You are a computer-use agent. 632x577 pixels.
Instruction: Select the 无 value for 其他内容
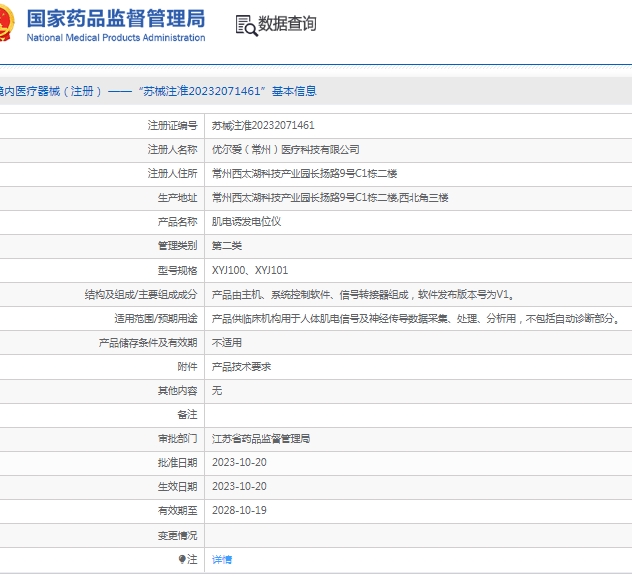[x=217, y=390]
